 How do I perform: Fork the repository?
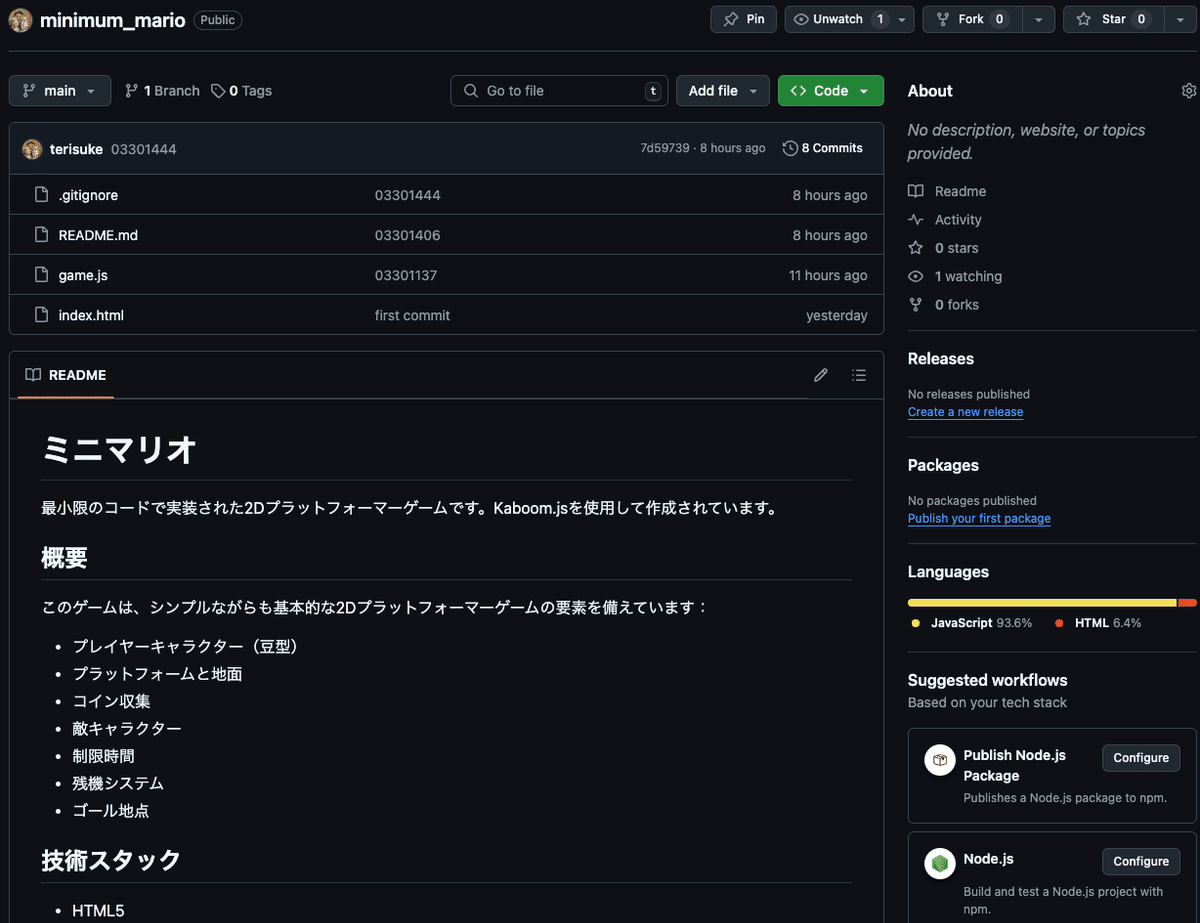pyautogui.click(x=971, y=19)
